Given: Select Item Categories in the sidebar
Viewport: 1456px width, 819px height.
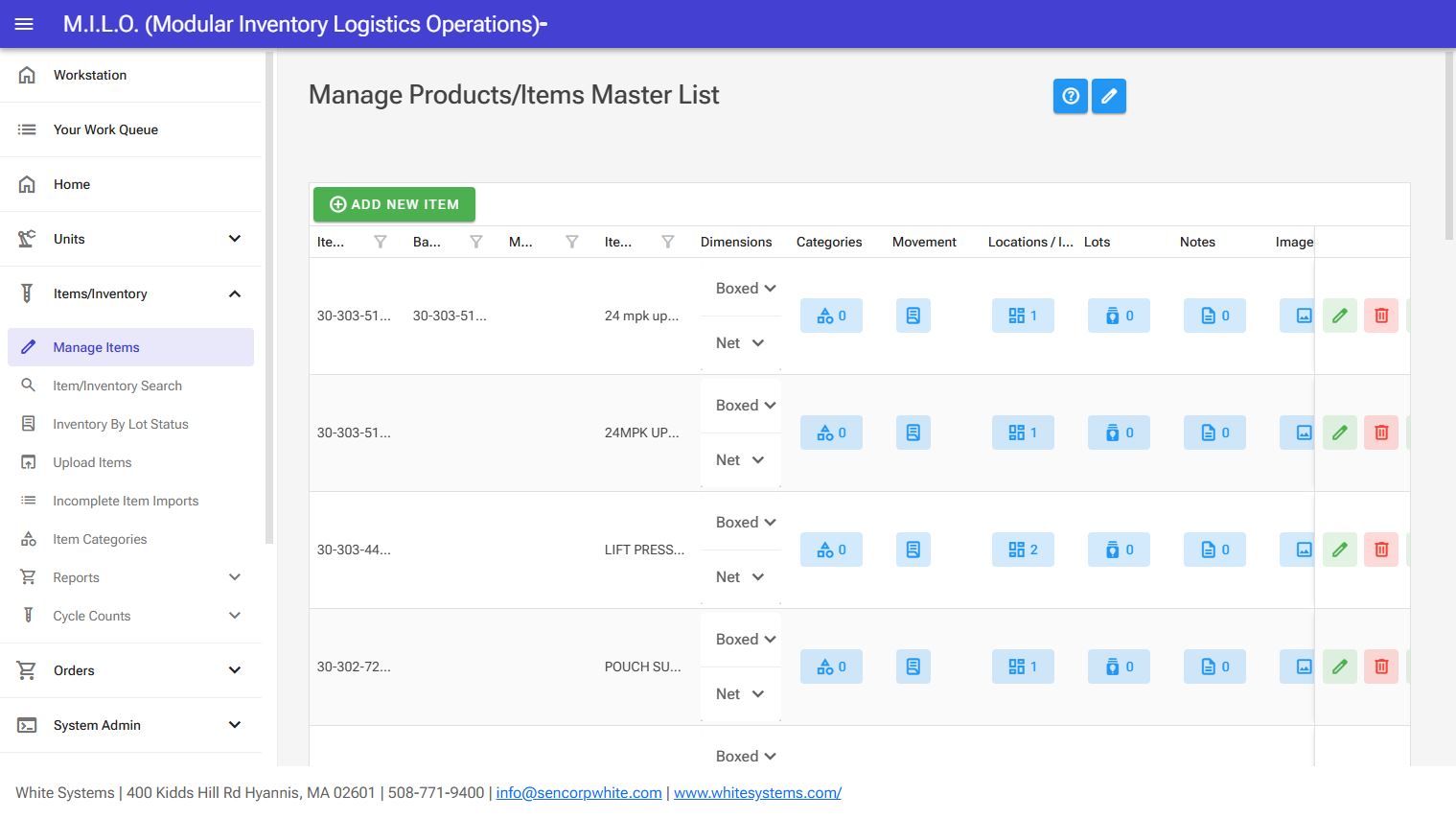Looking at the screenshot, I should point(99,539).
